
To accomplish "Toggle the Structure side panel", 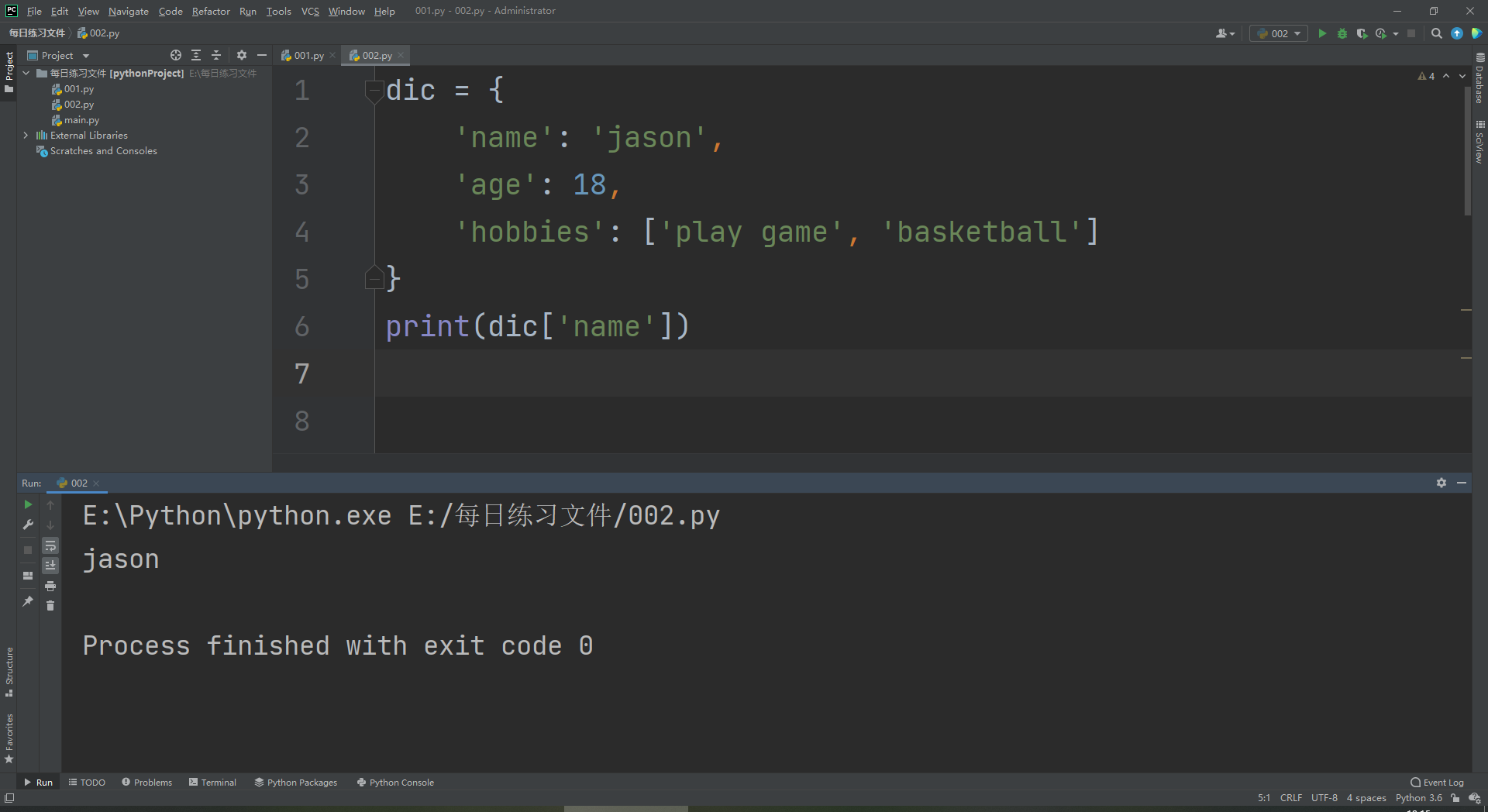I will (9, 671).
